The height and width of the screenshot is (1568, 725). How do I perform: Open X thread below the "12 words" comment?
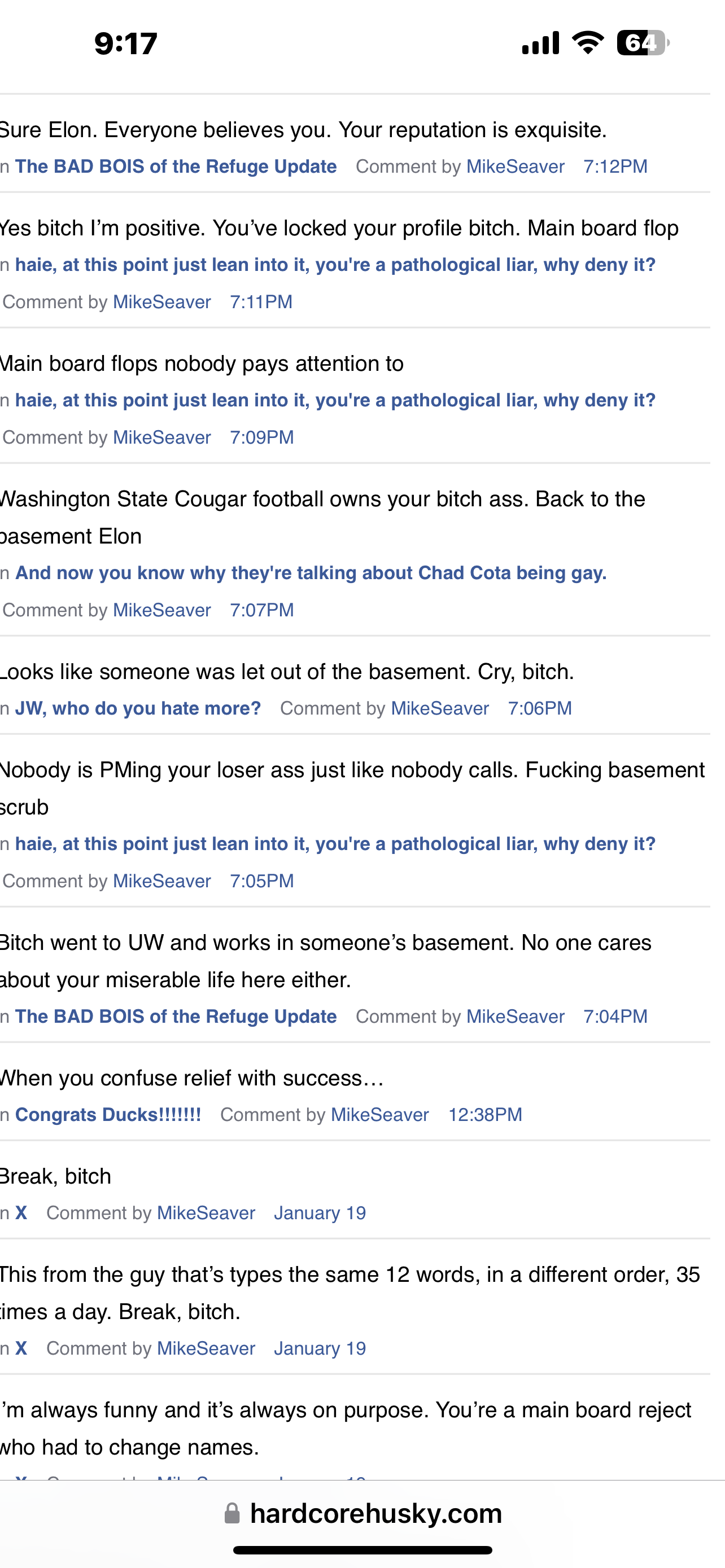(21, 1348)
